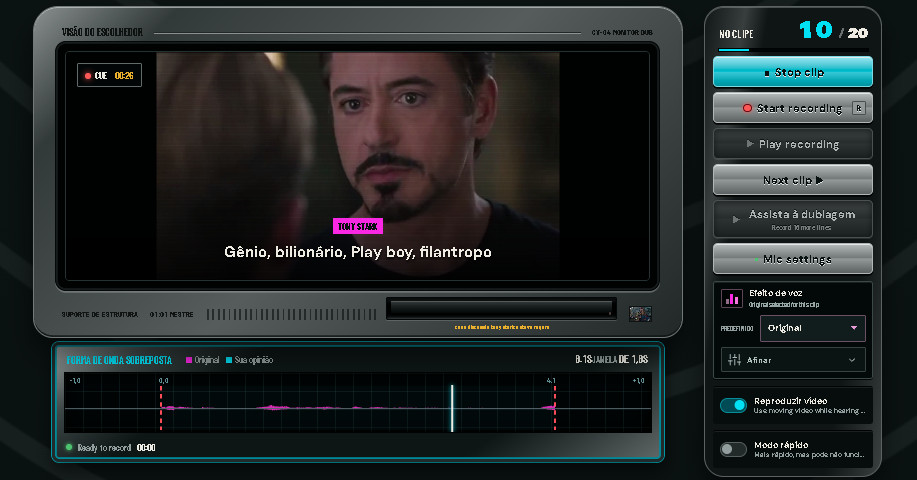The width and height of the screenshot is (917, 480).
Task: Click the SUPORTE DE ESTRUTURA label
Action: (100, 315)
